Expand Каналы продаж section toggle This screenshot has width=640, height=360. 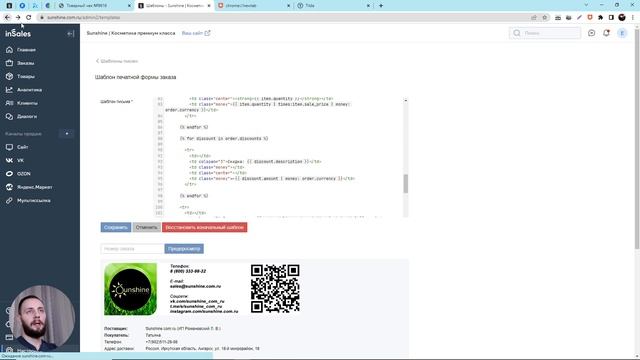67,134
